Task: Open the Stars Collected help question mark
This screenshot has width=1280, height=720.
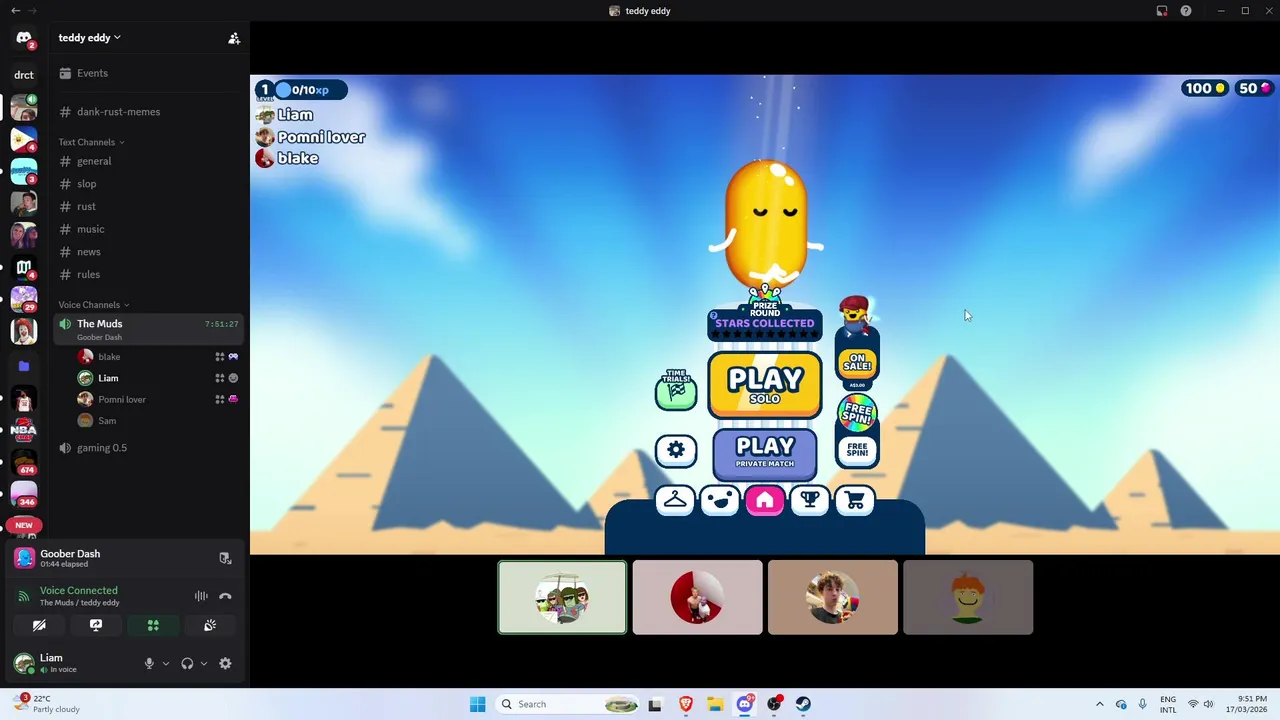Action: click(x=714, y=316)
